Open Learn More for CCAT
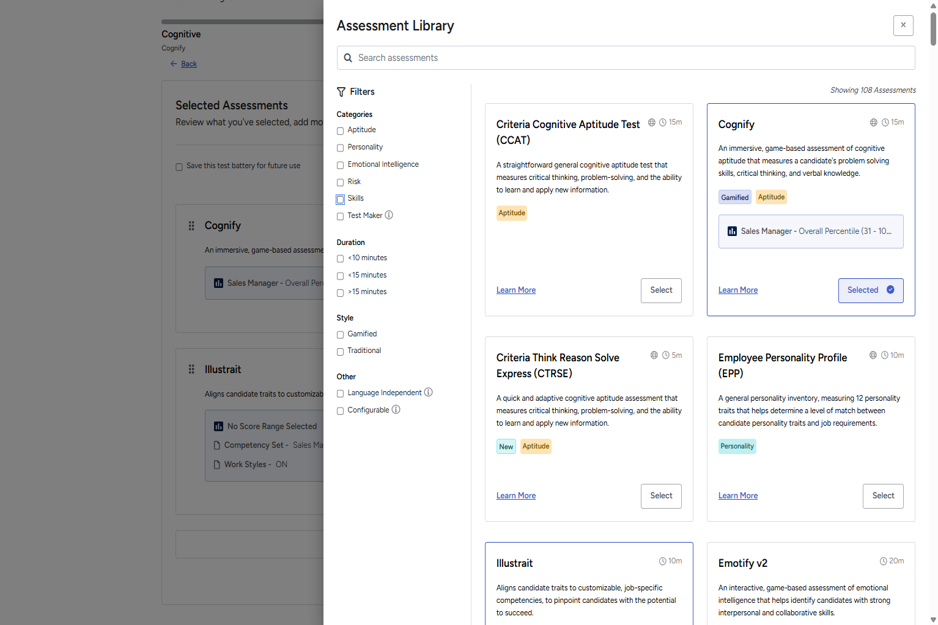 point(516,290)
